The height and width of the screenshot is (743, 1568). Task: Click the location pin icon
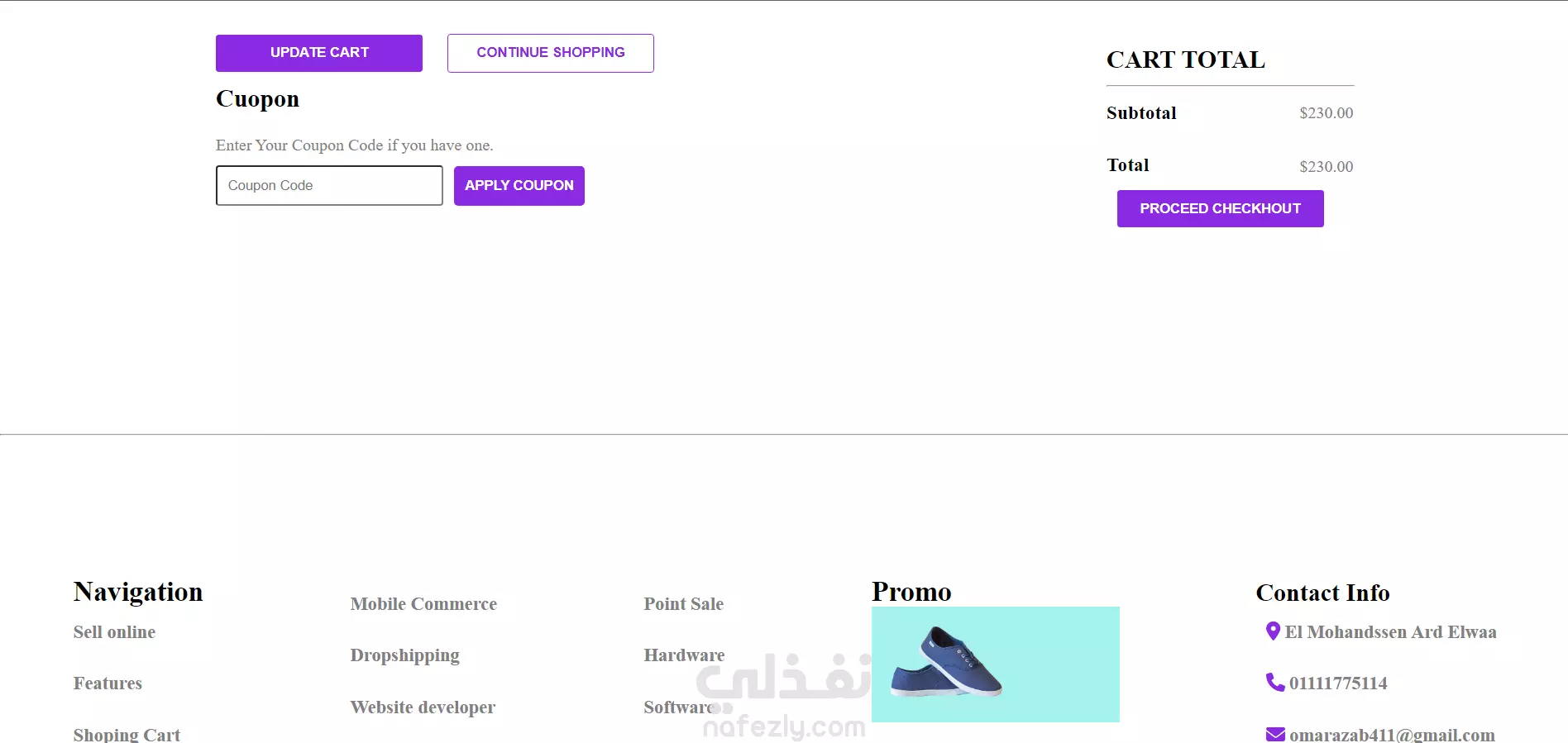[x=1273, y=631]
